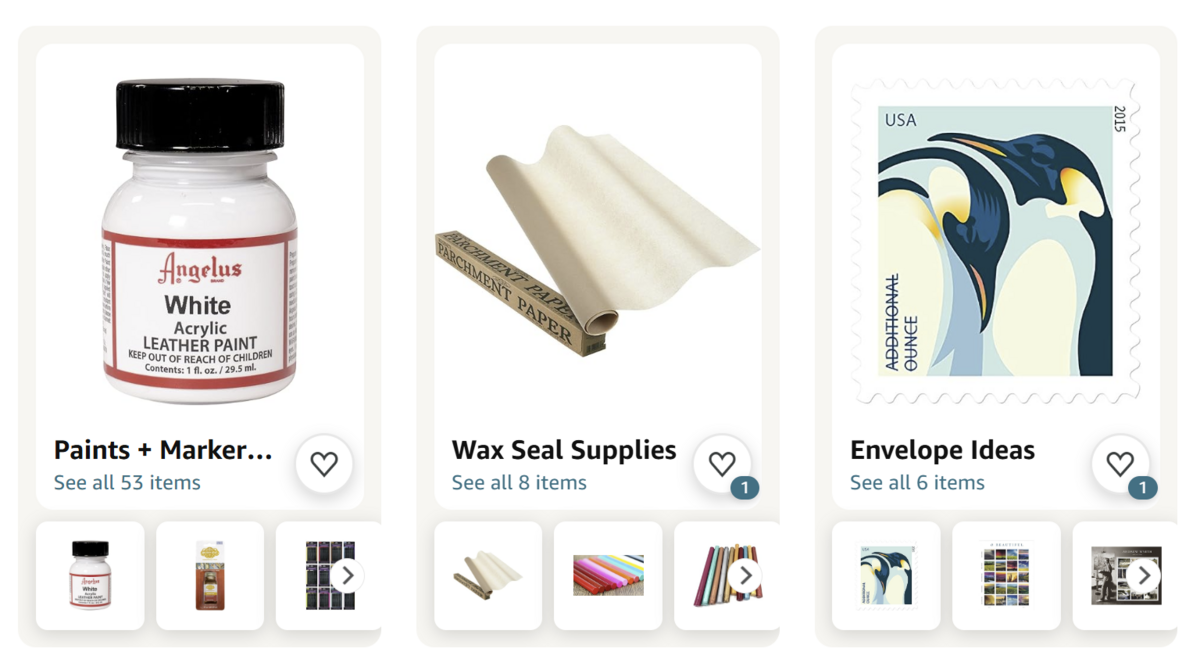The width and height of the screenshot is (1200, 652).
Task: Open the large penguin stamp image
Action: (x=995, y=241)
